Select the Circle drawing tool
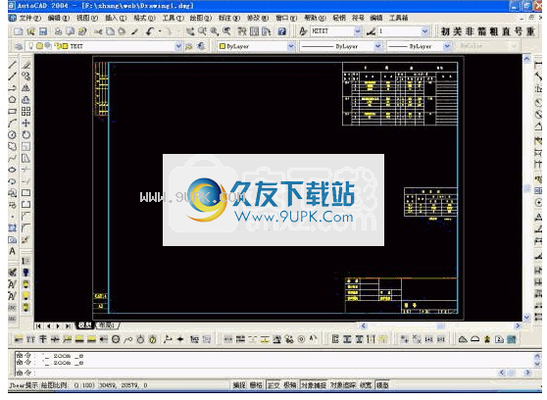Image resolution: width=547 pixels, height=400 pixels. [x=12, y=135]
